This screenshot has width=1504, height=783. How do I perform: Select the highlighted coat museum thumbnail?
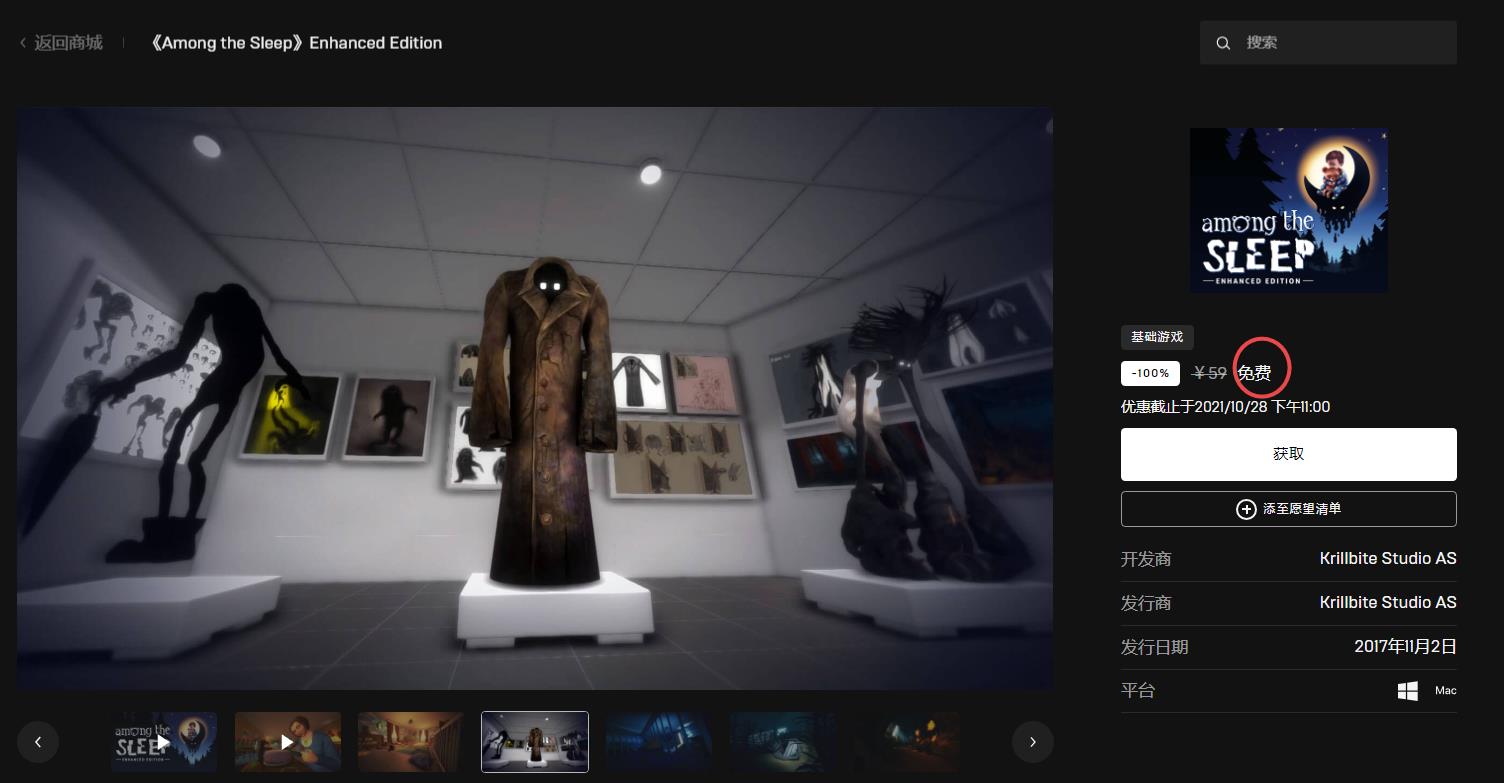[x=535, y=742]
